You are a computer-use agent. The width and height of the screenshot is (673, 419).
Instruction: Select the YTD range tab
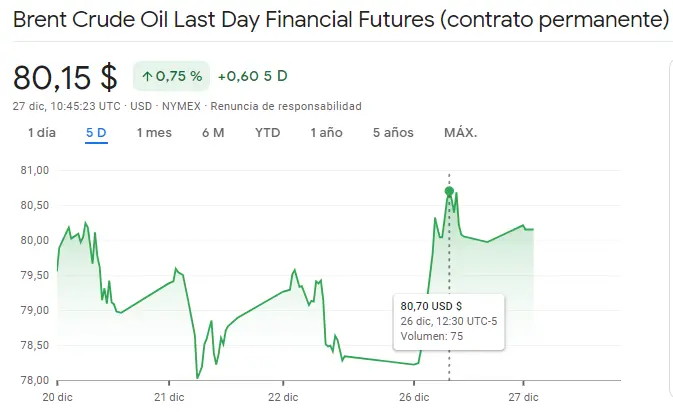[267, 133]
